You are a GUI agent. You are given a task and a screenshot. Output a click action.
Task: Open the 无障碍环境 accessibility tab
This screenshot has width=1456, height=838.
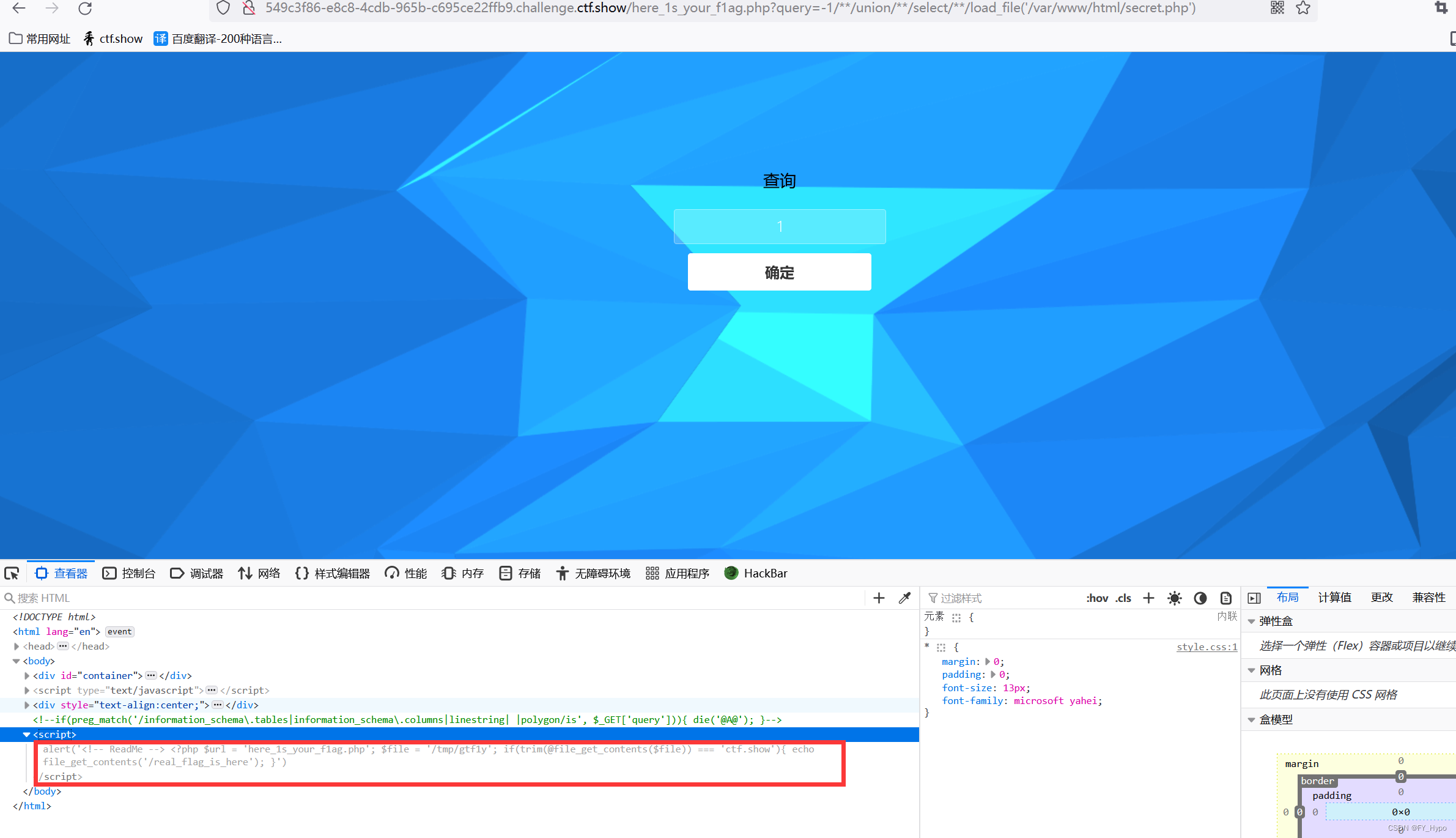click(x=593, y=573)
